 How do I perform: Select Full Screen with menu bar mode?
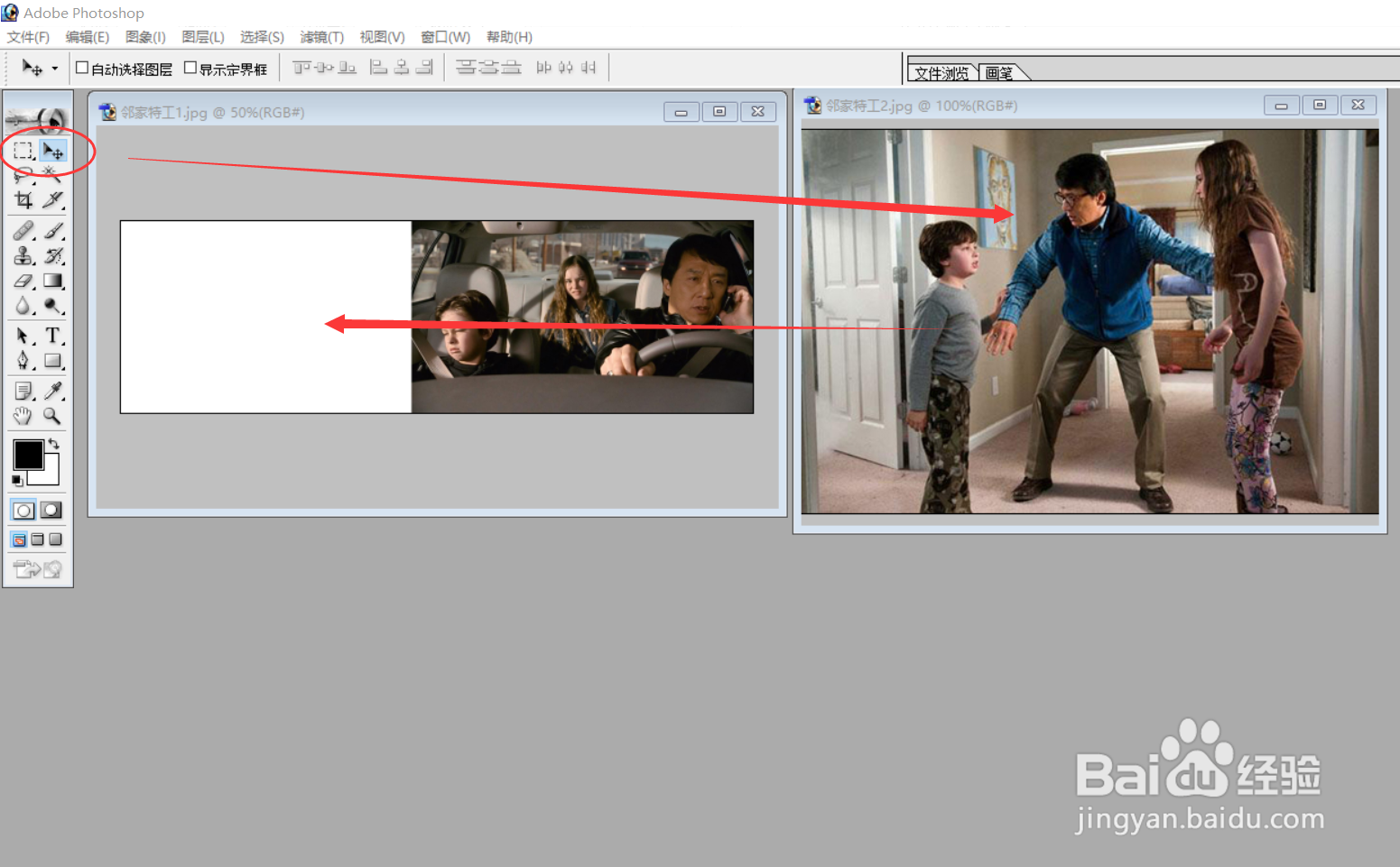click(37, 540)
